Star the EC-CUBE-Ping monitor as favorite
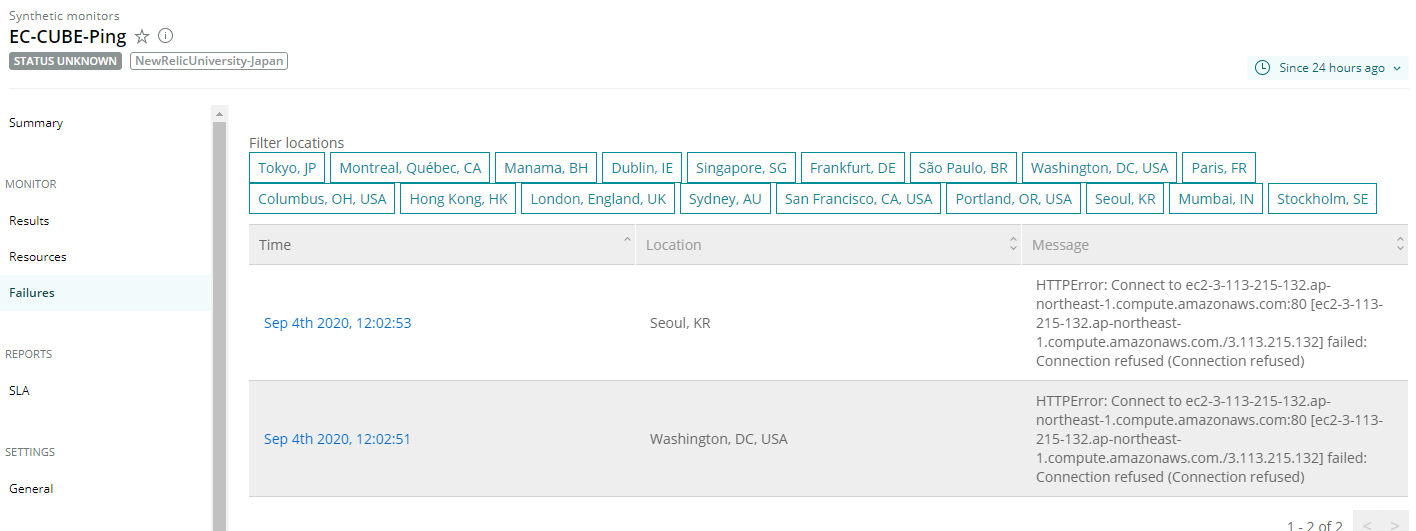The height and width of the screenshot is (531, 1416). (142, 36)
